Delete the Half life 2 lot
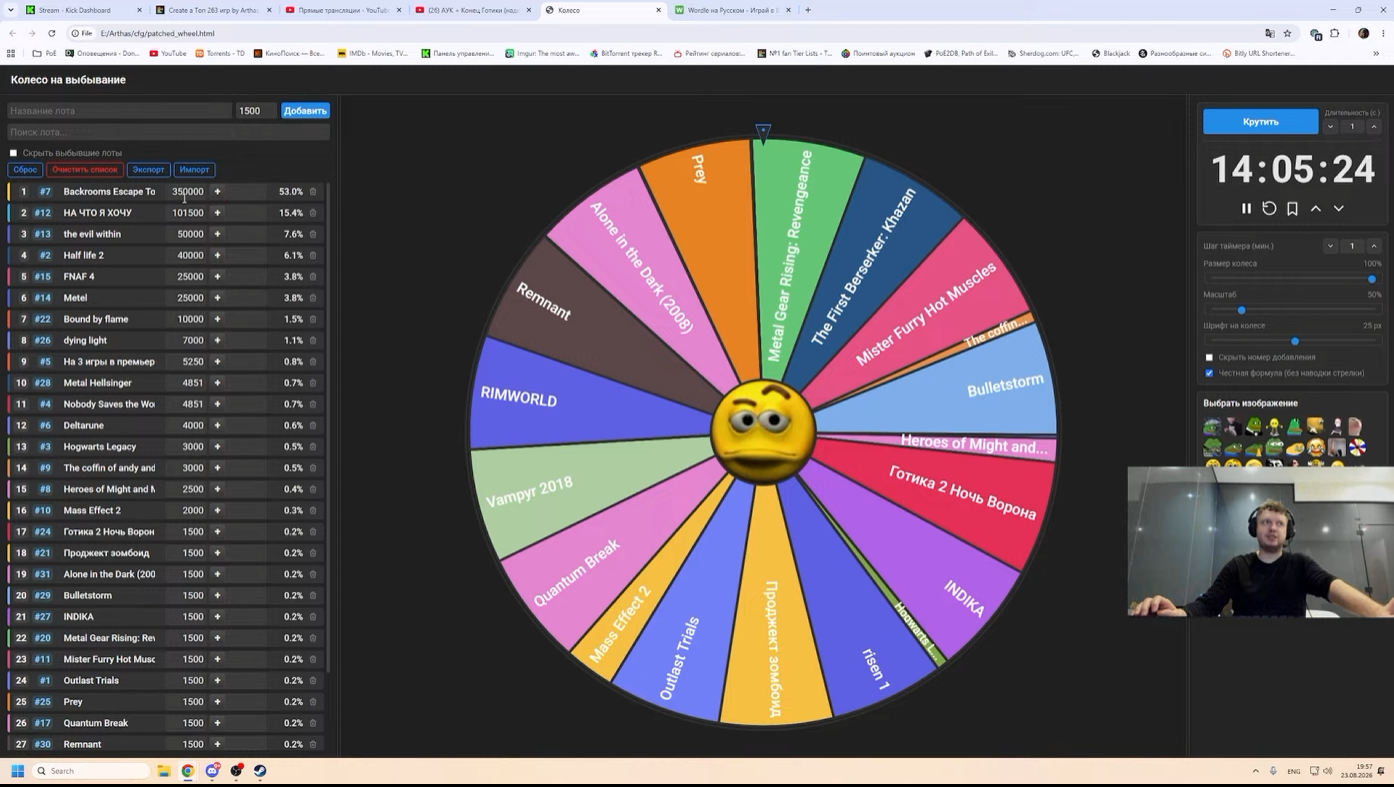Viewport: 1394px width, 787px height. 313,256
